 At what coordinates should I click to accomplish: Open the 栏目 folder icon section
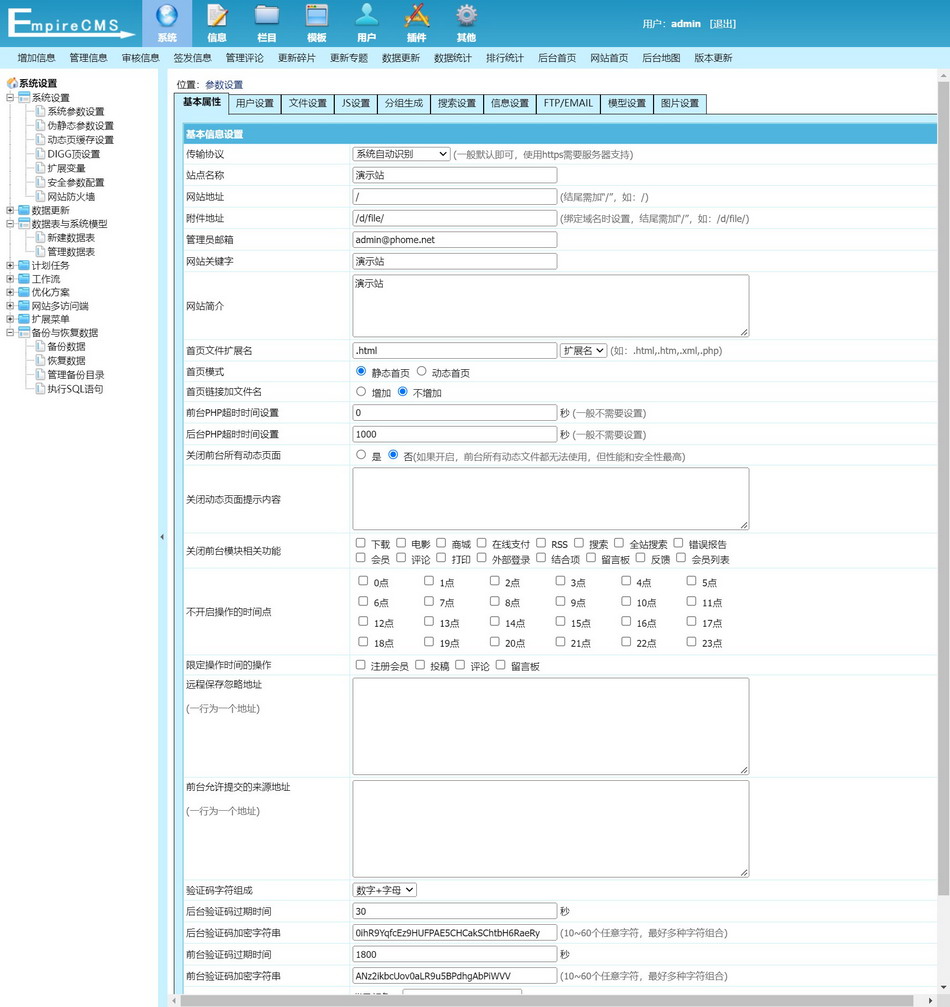pyautogui.click(x=267, y=23)
